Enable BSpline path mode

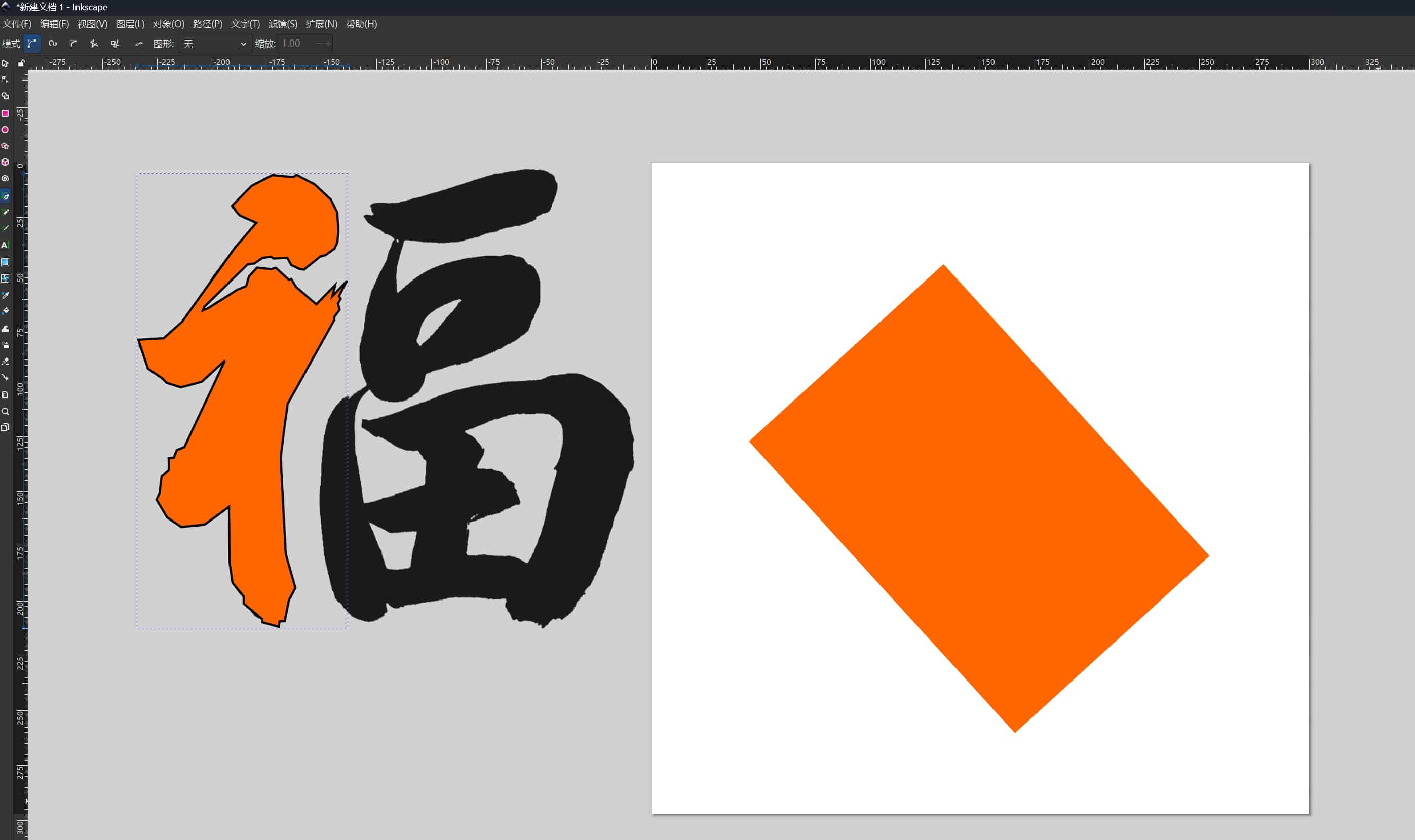73,44
